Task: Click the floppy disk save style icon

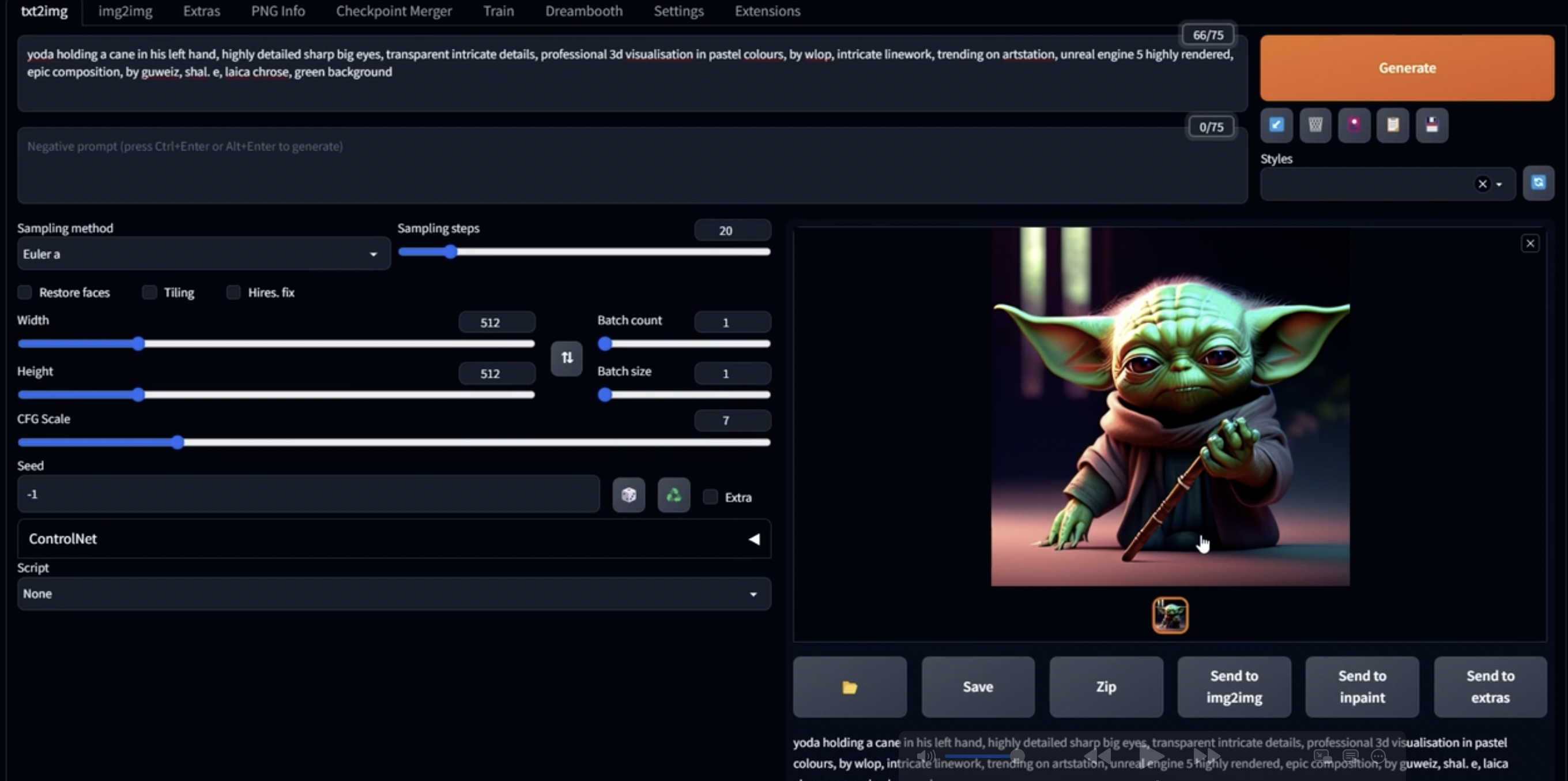Action: pyautogui.click(x=1431, y=126)
